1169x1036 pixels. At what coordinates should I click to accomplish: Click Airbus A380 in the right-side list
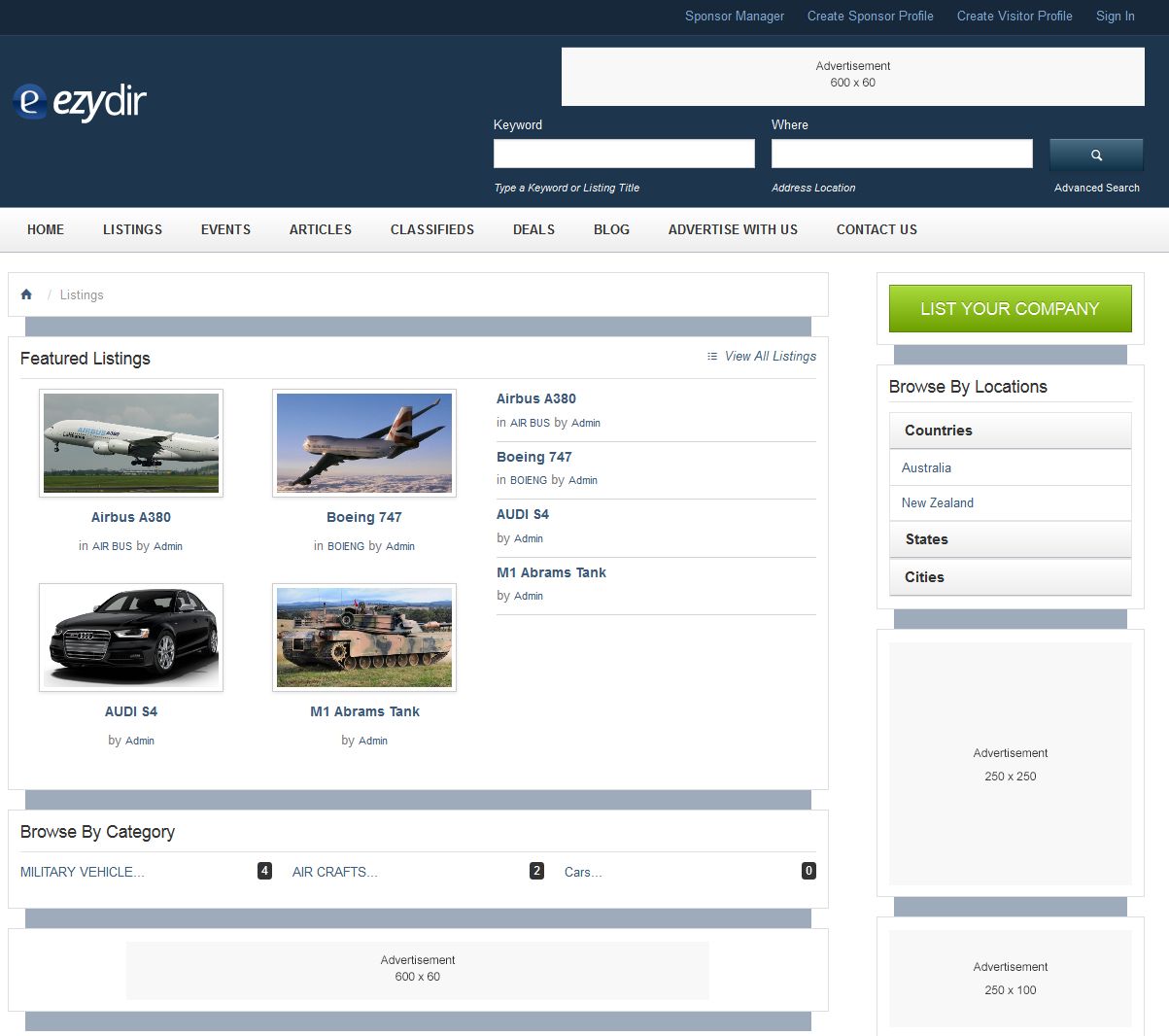536,398
